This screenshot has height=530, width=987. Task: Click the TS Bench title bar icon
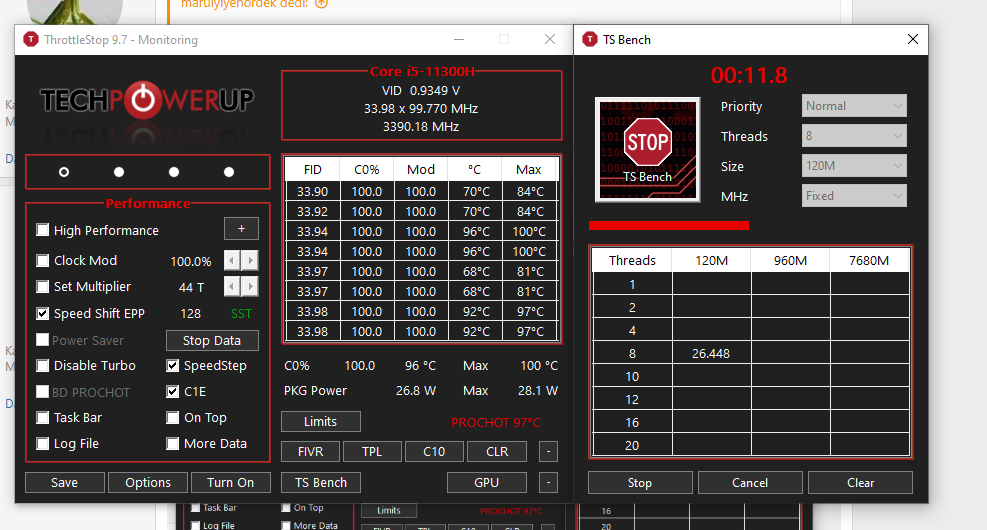(x=589, y=40)
